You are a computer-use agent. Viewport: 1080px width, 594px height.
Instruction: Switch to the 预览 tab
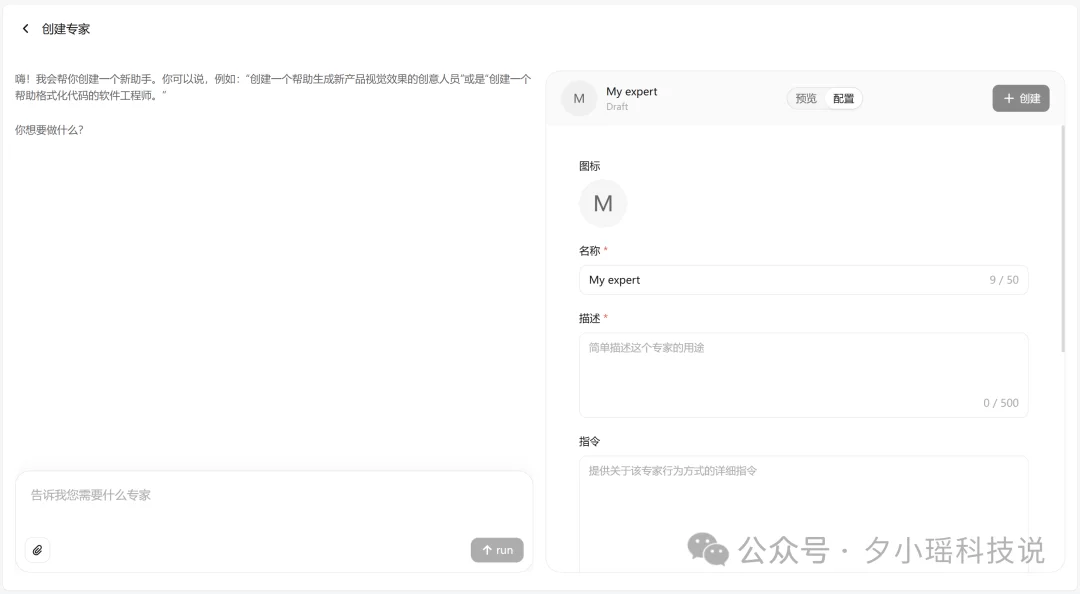tap(806, 98)
